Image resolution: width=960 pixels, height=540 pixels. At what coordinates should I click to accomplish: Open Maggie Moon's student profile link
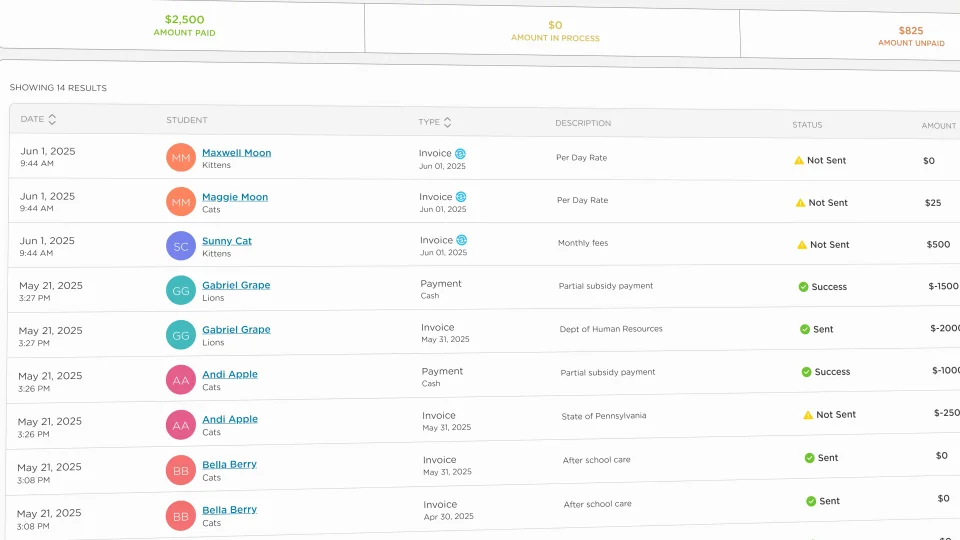point(234,197)
